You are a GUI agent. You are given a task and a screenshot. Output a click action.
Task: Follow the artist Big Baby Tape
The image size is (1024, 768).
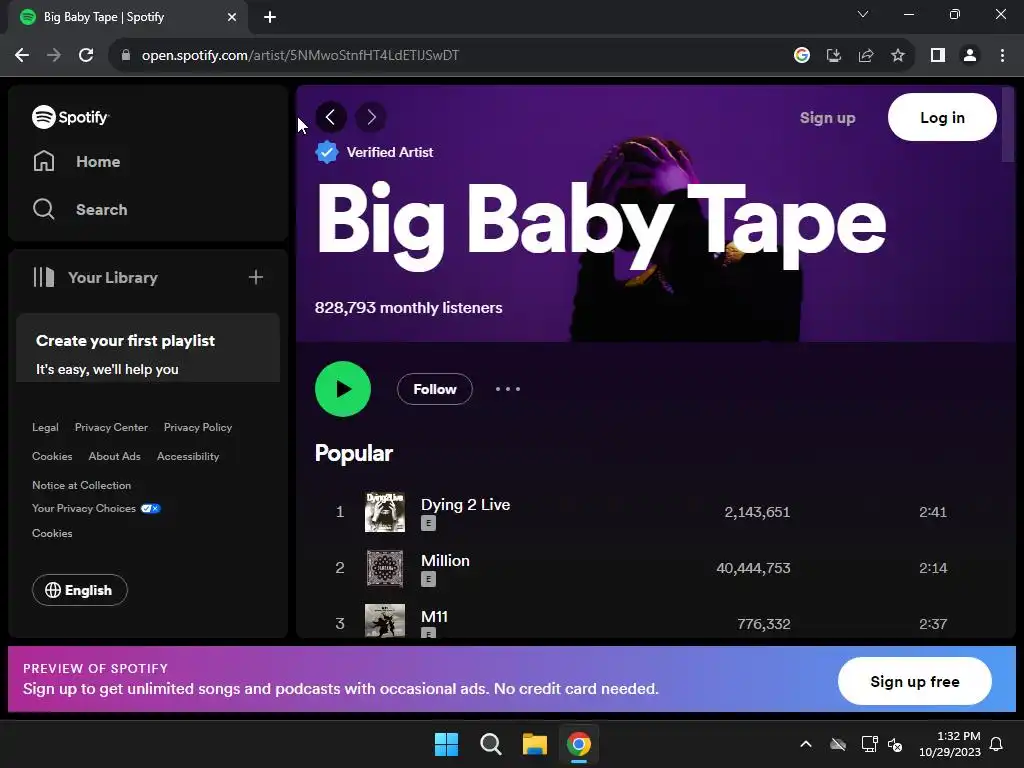point(434,389)
